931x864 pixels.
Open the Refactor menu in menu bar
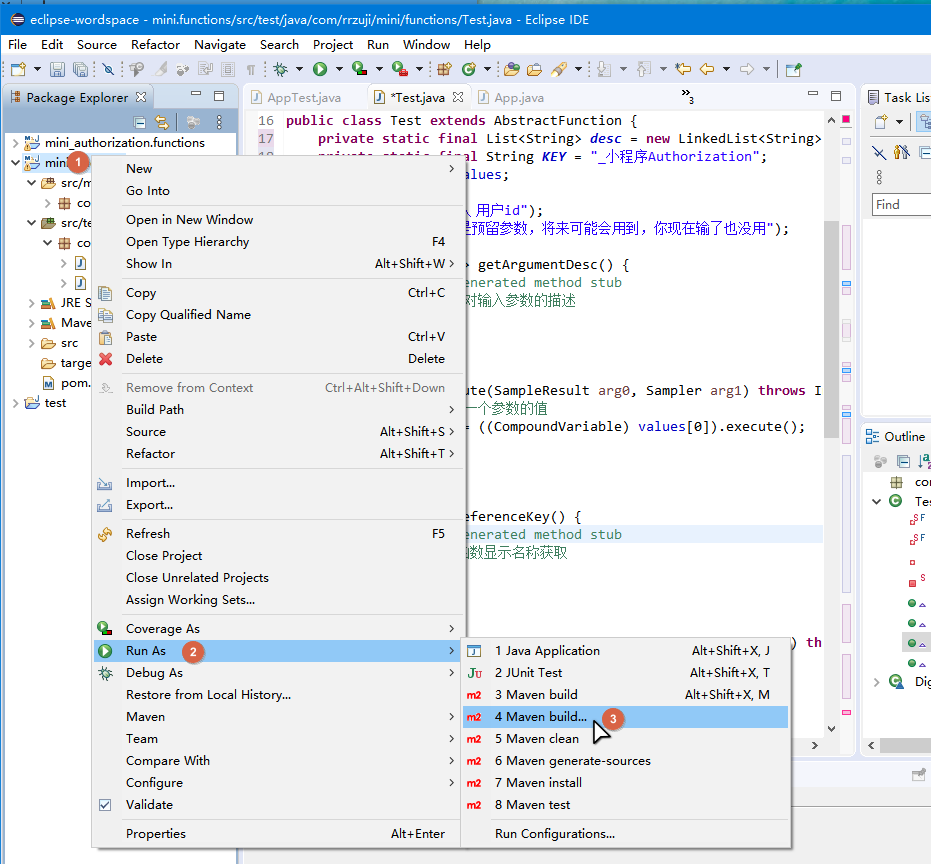(155, 45)
